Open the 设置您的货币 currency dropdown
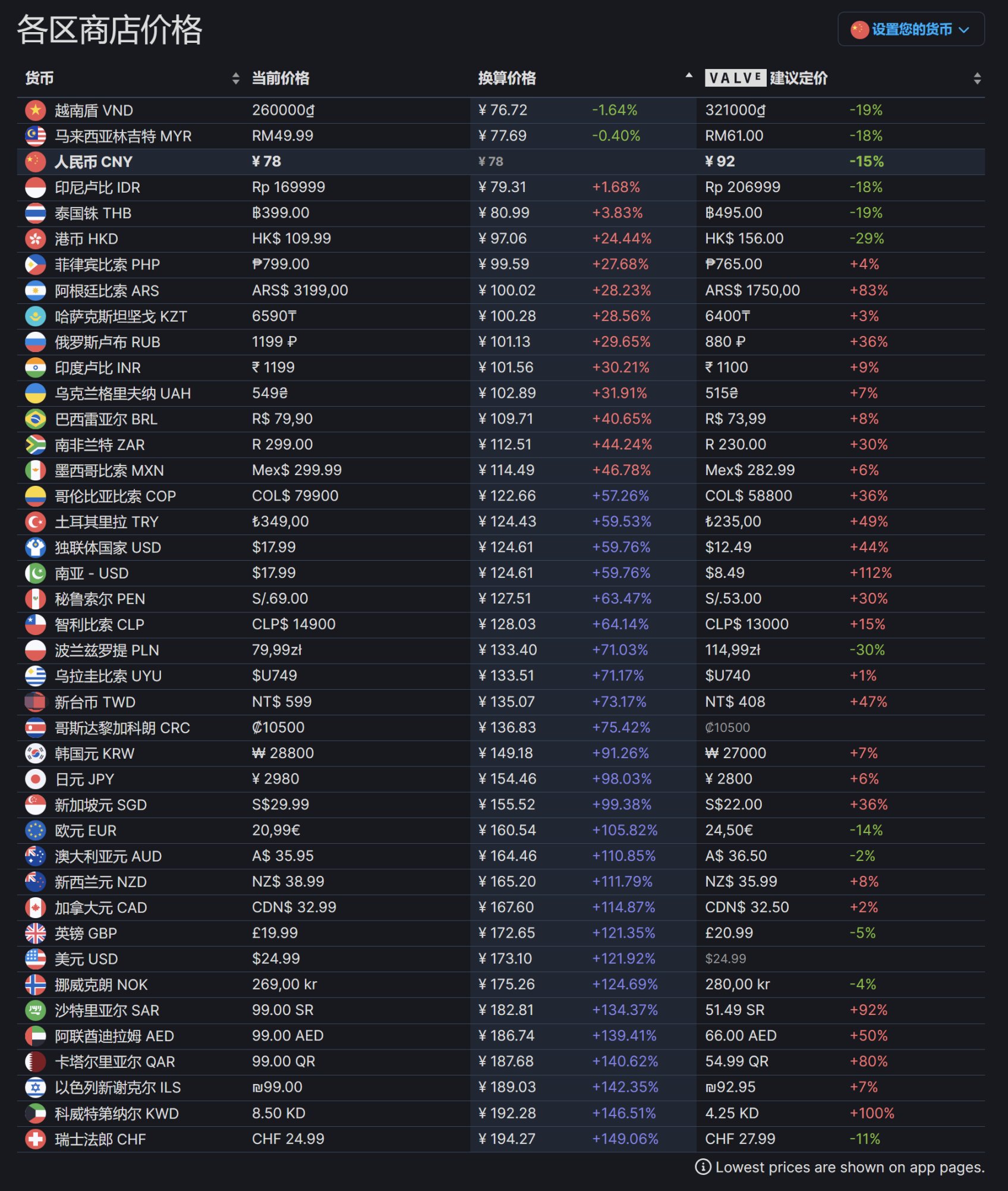Viewport: 1008px width, 1191px height. [x=911, y=29]
